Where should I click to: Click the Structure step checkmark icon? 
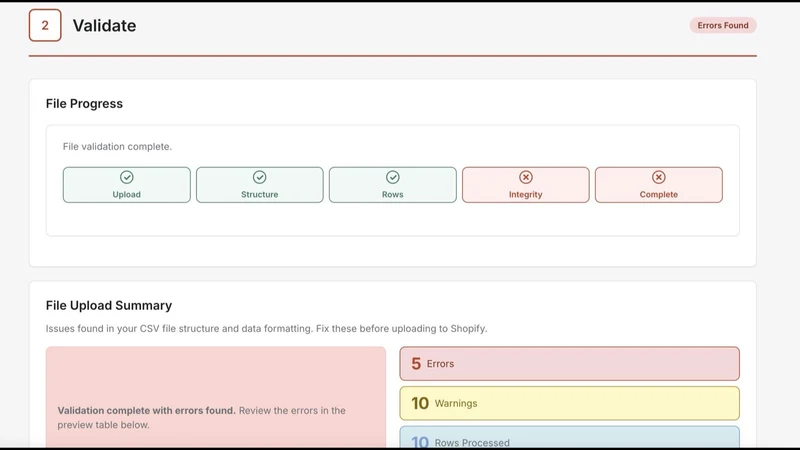click(x=260, y=177)
